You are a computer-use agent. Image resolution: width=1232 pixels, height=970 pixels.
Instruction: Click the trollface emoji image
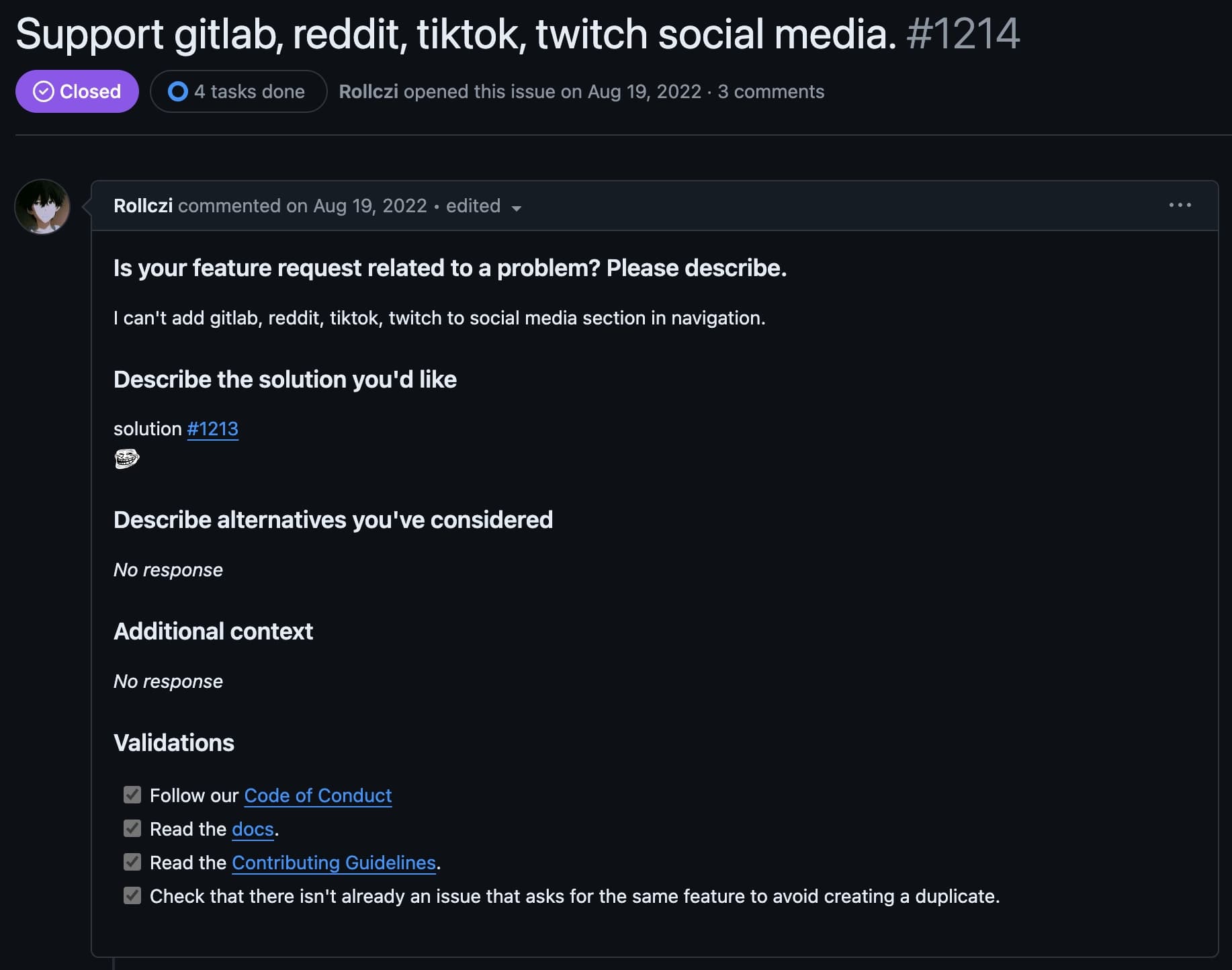click(127, 459)
